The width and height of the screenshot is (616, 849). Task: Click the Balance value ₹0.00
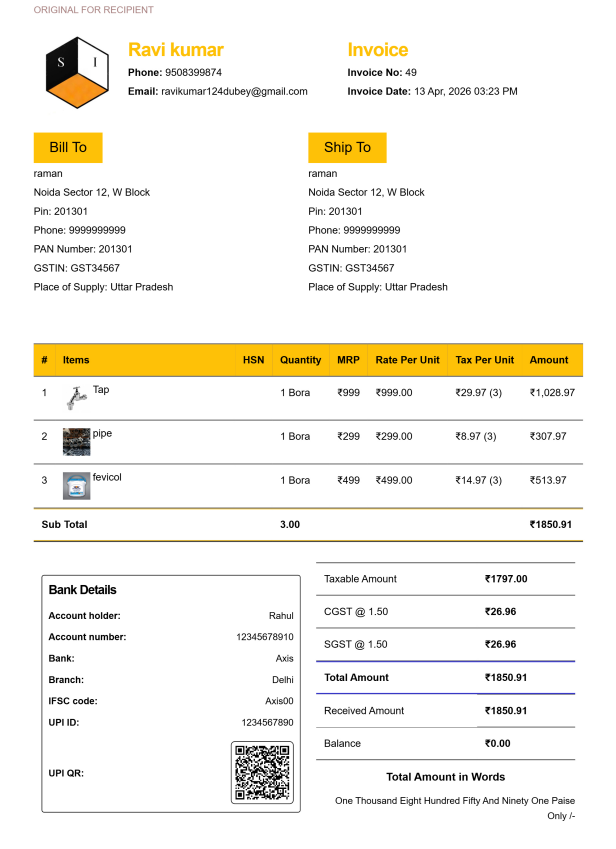[497, 744]
